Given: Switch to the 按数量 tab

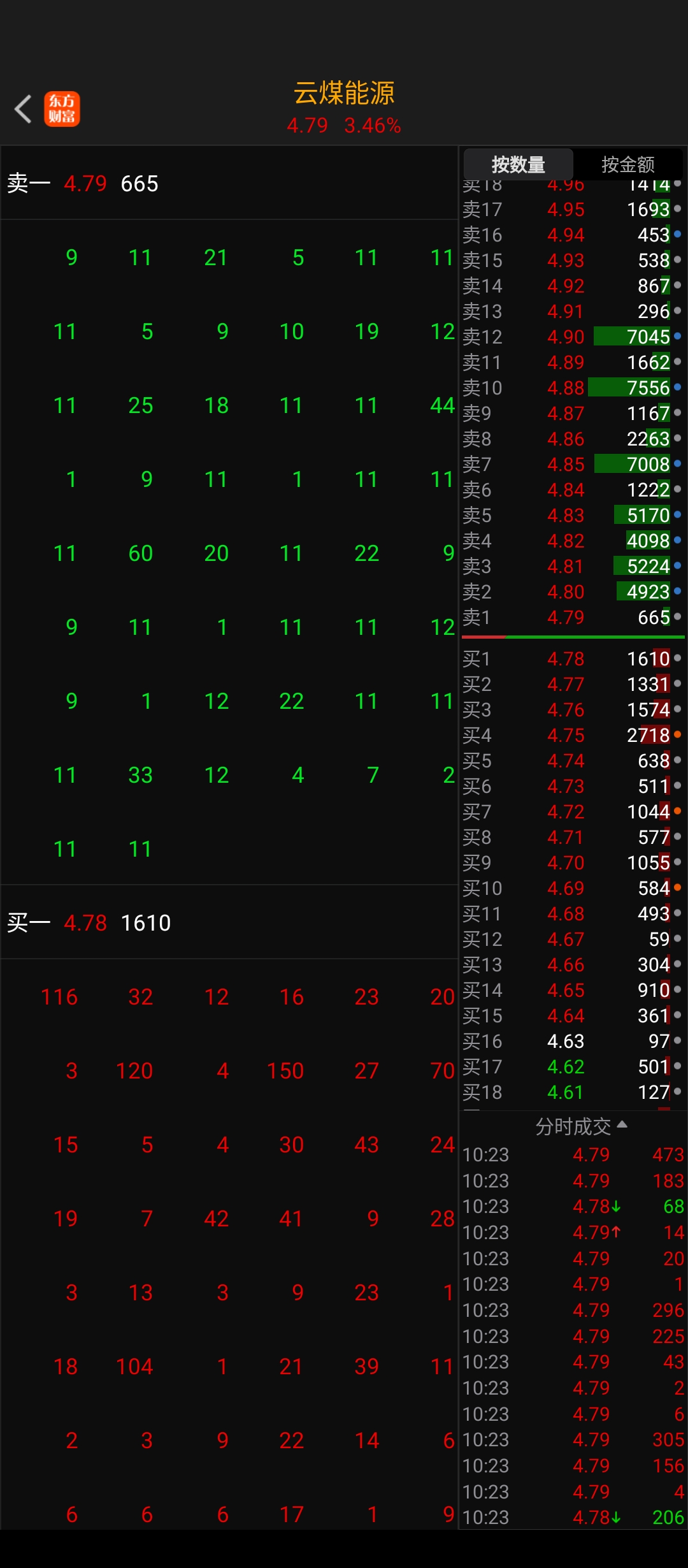Looking at the screenshot, I should [519, 164].
